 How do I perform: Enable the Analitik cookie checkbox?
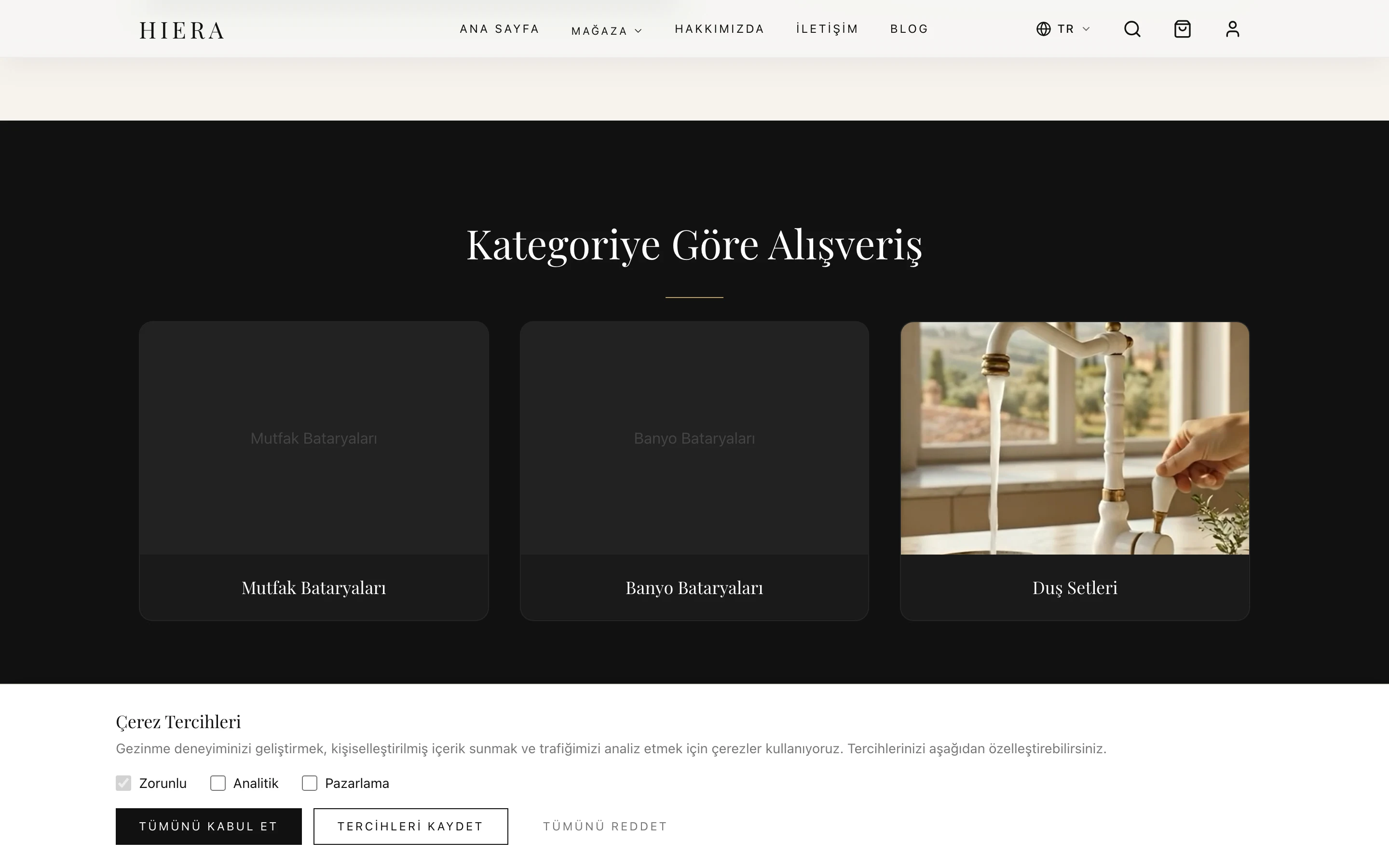218,783
